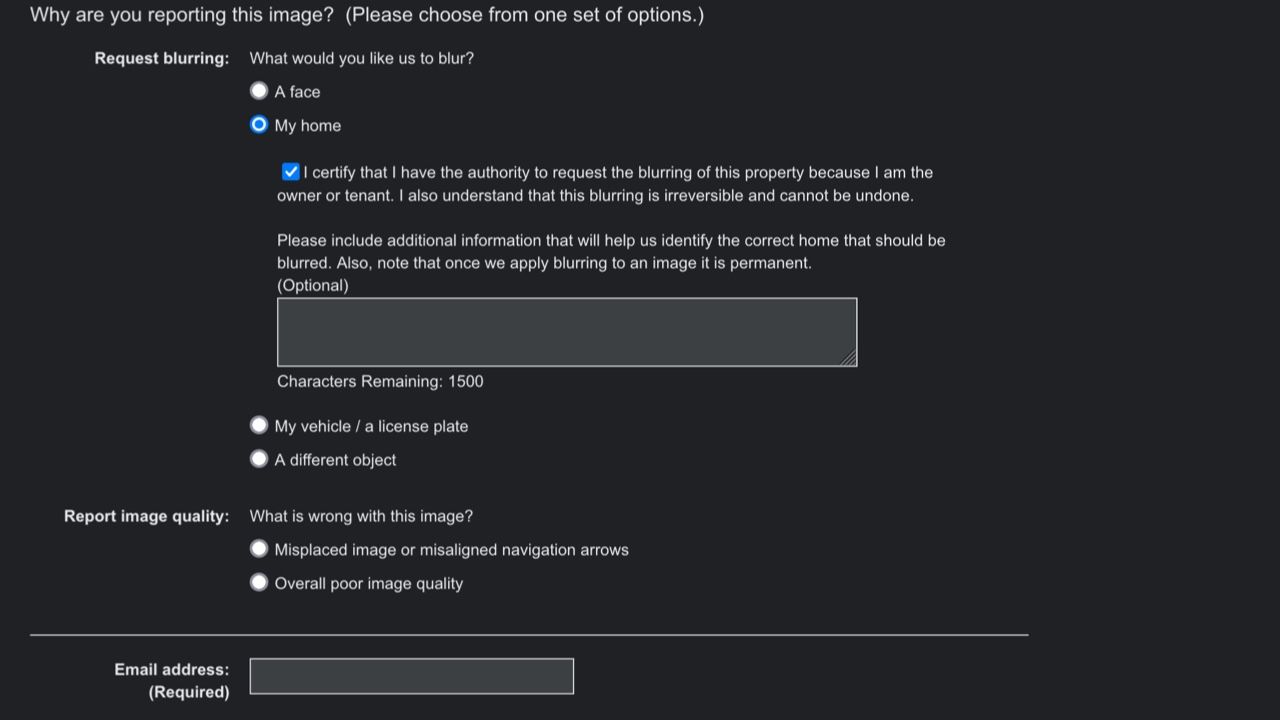The width and height of the screenshot is (1280, 720).
Task: Click the "Request blurring:" section heading
Action: (162, 59)
